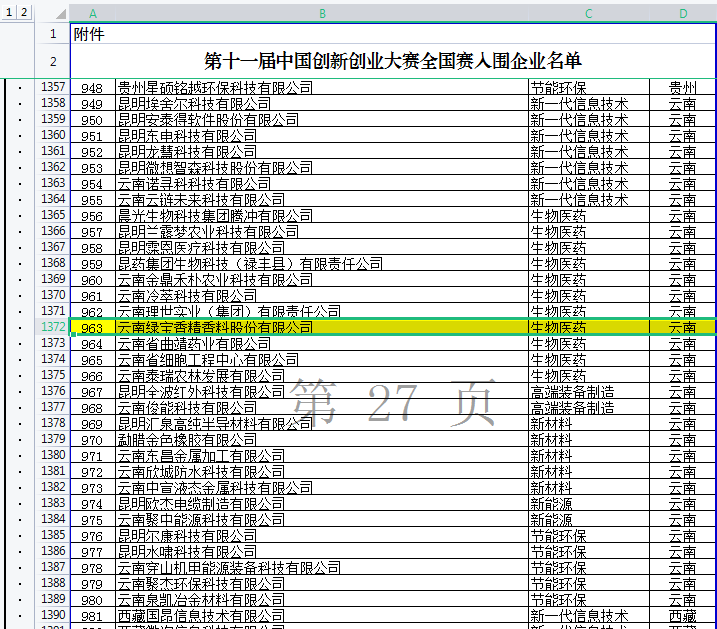Click cell 云南省细胞工程中心有限公司
717x629 pixels.
click(x=322, y=359)
